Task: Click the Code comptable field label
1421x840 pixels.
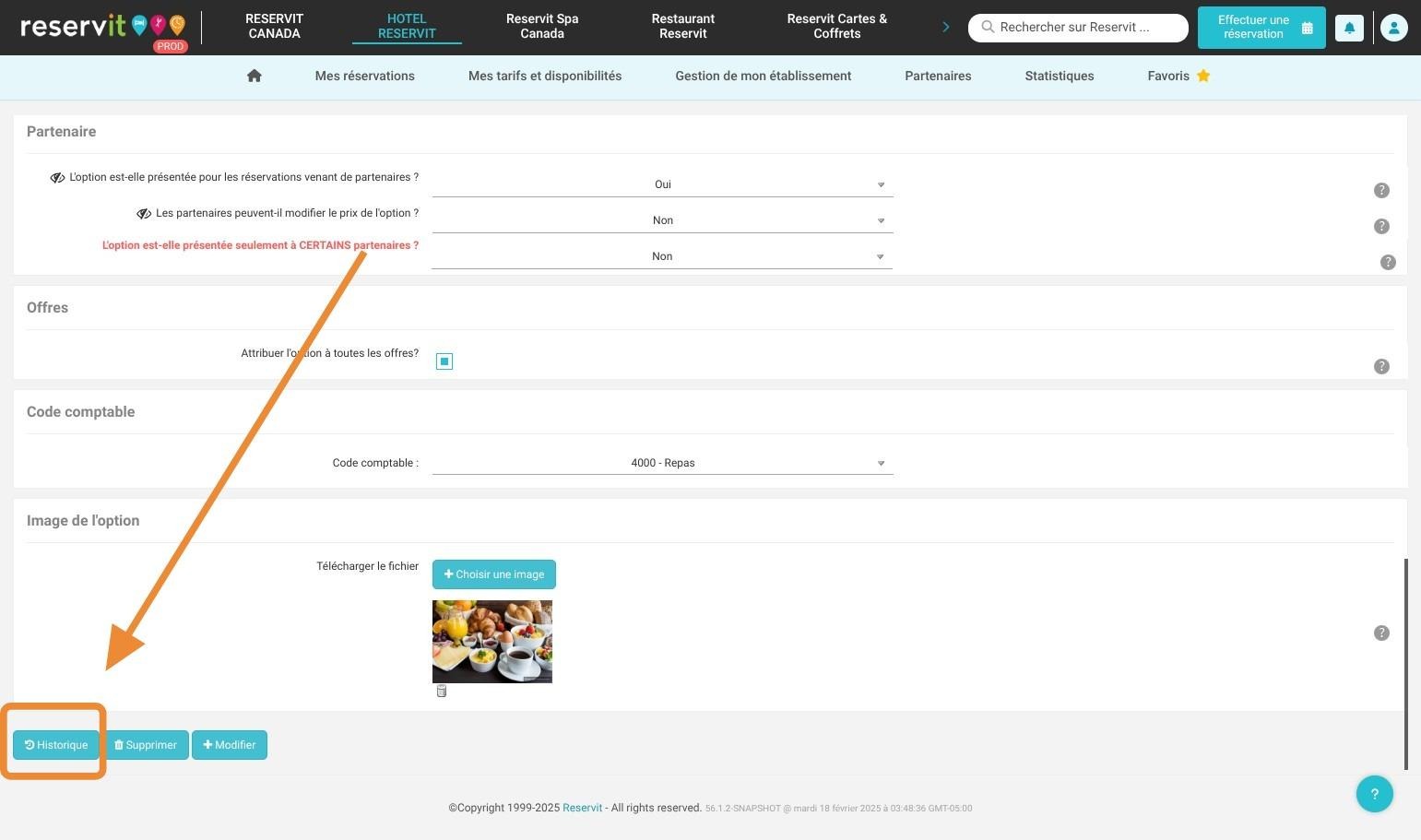Action: coord(375,463)
